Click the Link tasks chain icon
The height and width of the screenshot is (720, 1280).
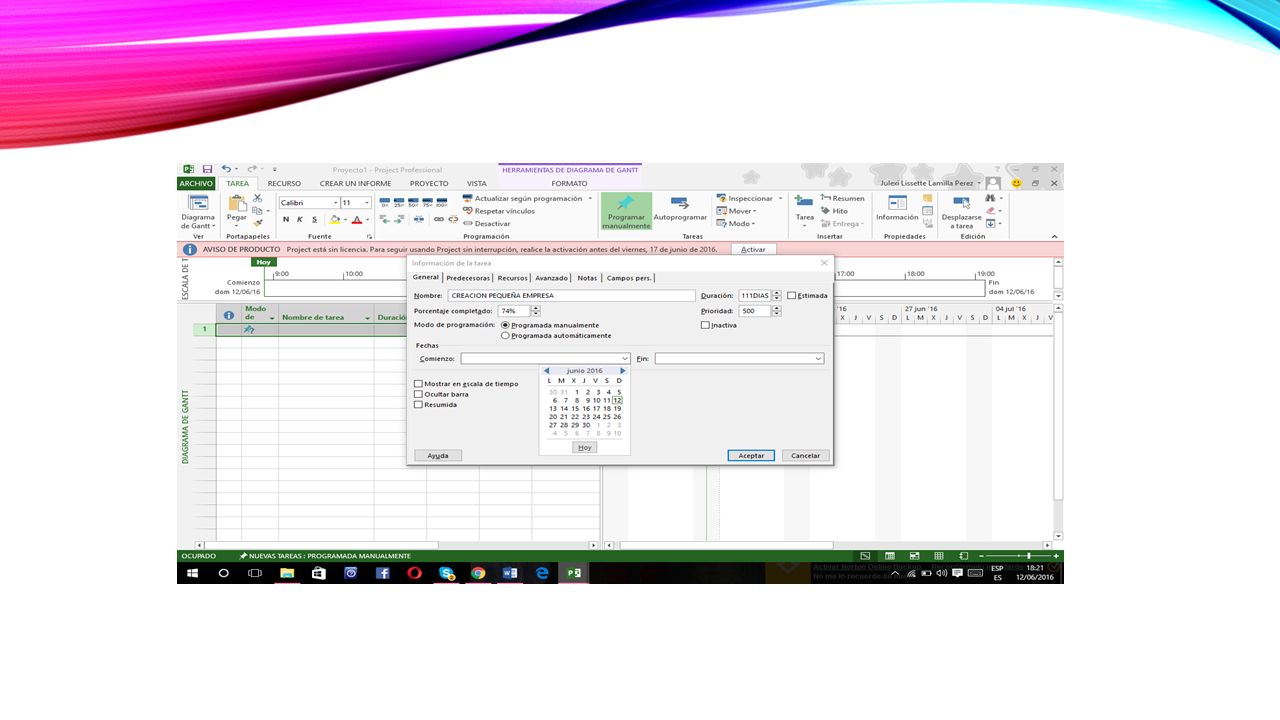coord(439,219)
